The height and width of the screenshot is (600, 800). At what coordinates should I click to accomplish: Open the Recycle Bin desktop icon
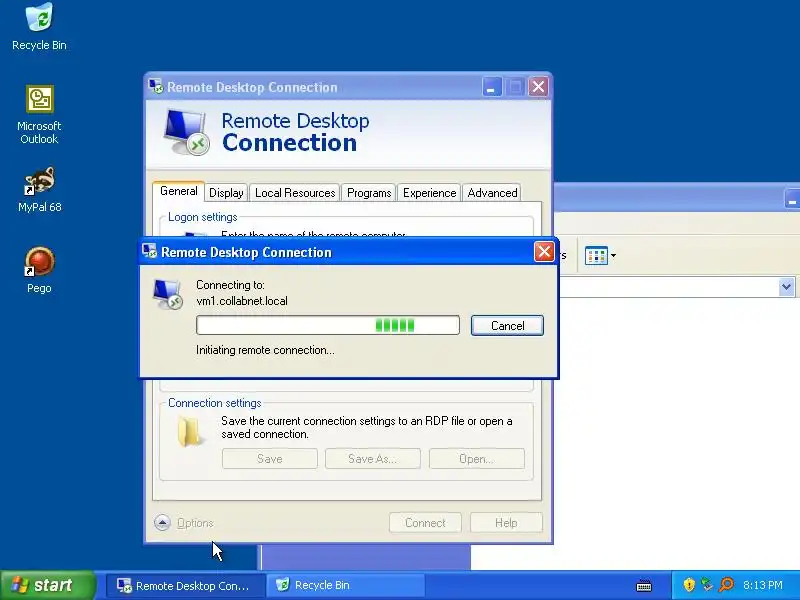tap(39, 27)
